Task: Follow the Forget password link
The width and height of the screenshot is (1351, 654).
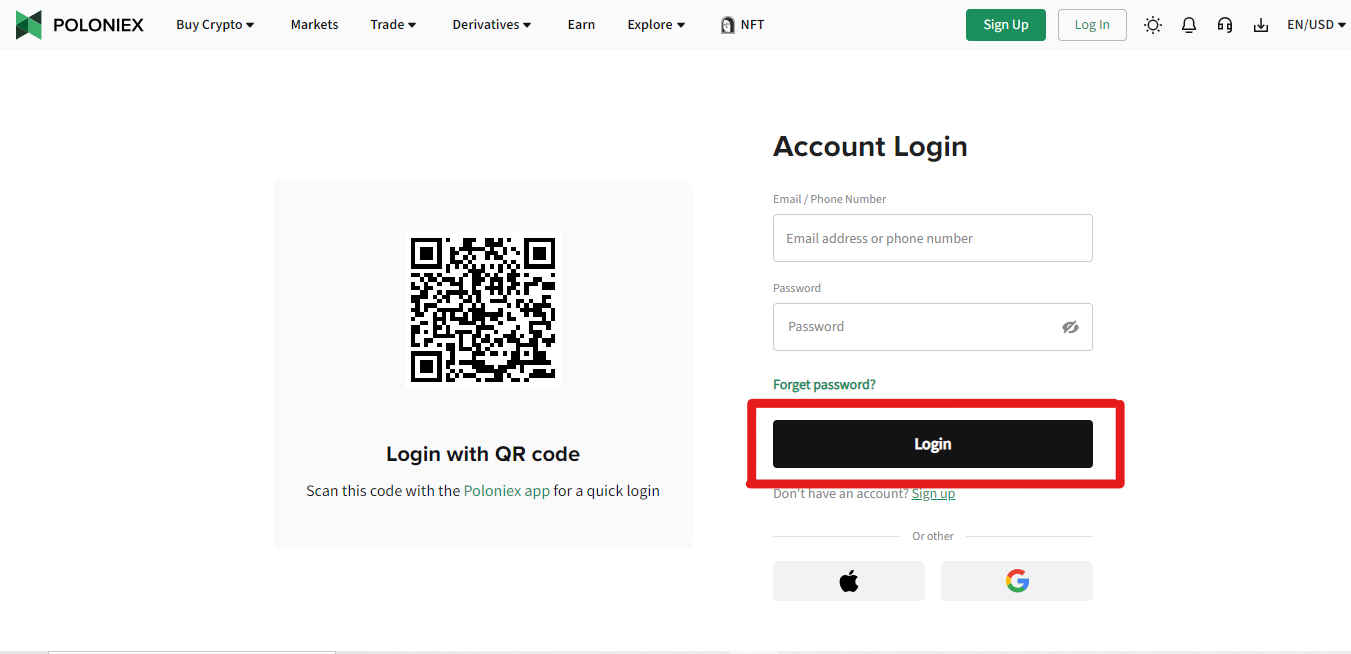Action: tap(824, 385)
